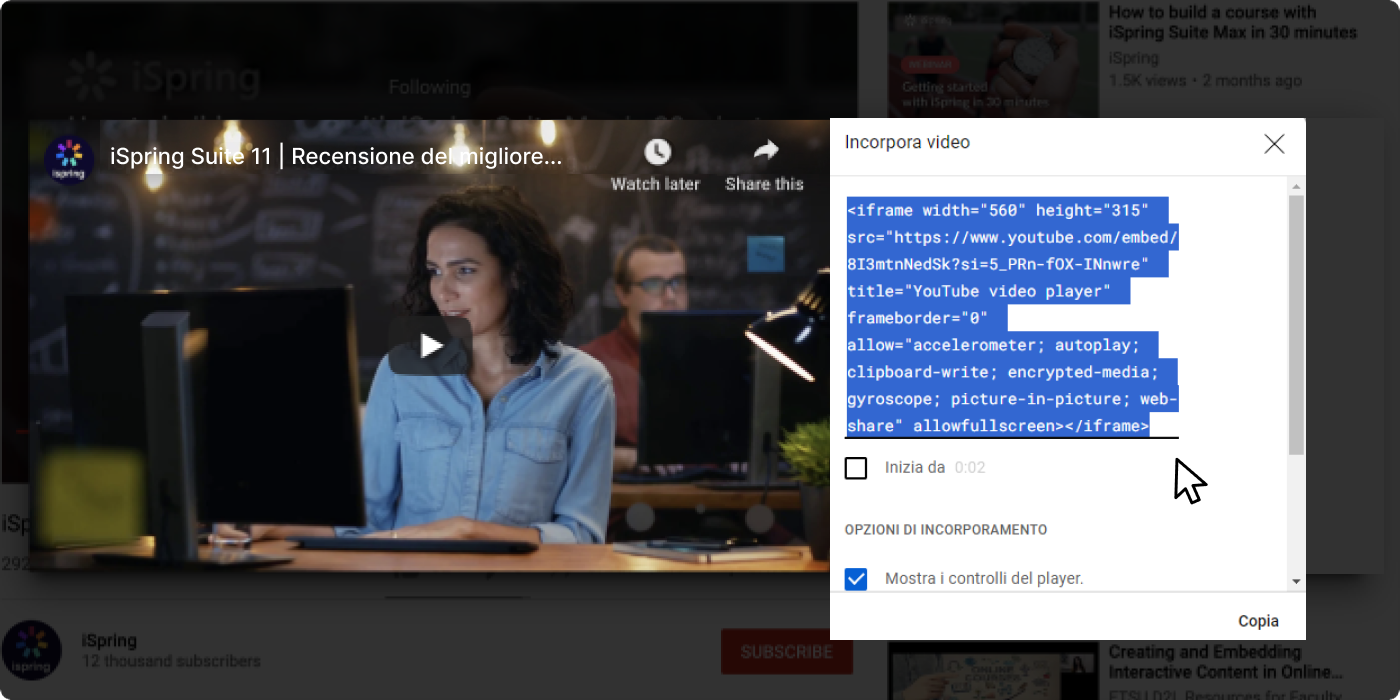Click the Copia button
This screenshot has width=1400, height=700.
pos(1258,621)
